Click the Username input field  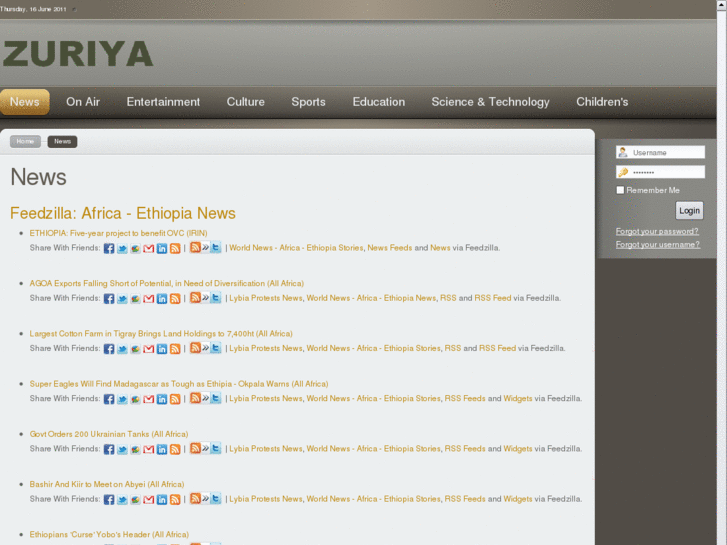(x=660, y=152)
